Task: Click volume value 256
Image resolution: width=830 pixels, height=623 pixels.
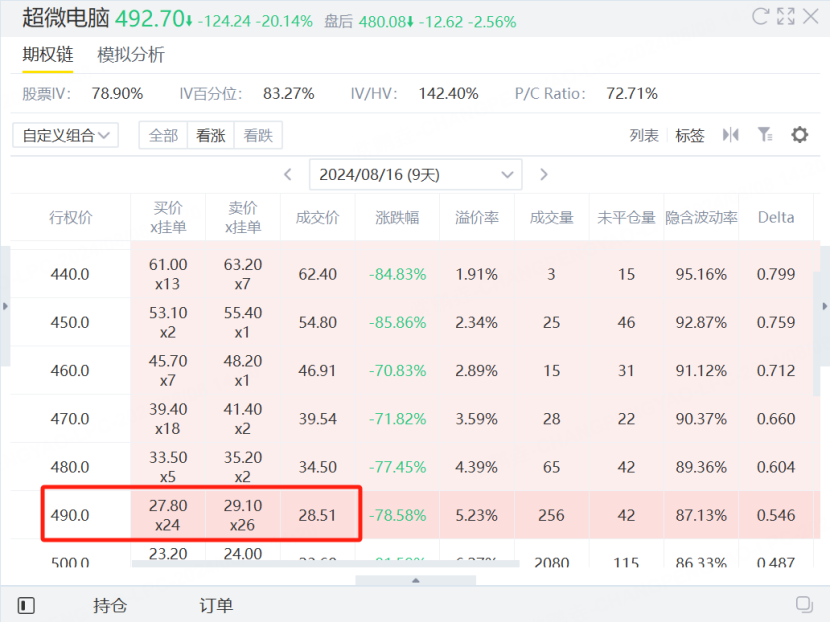Action: pyautogui.click(x=552, y=515)
